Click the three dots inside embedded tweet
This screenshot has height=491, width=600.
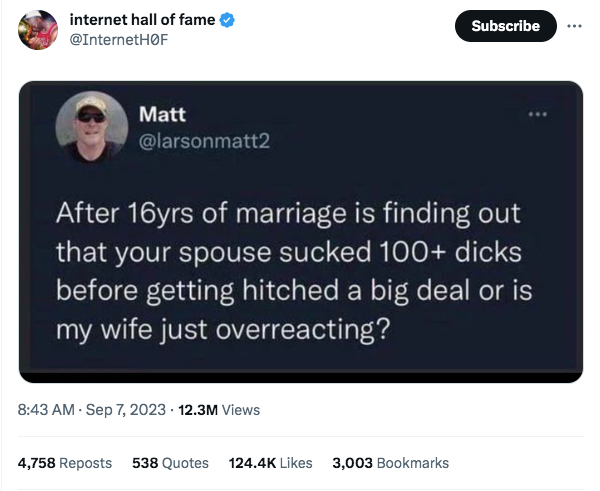click(x=541, y=115)
